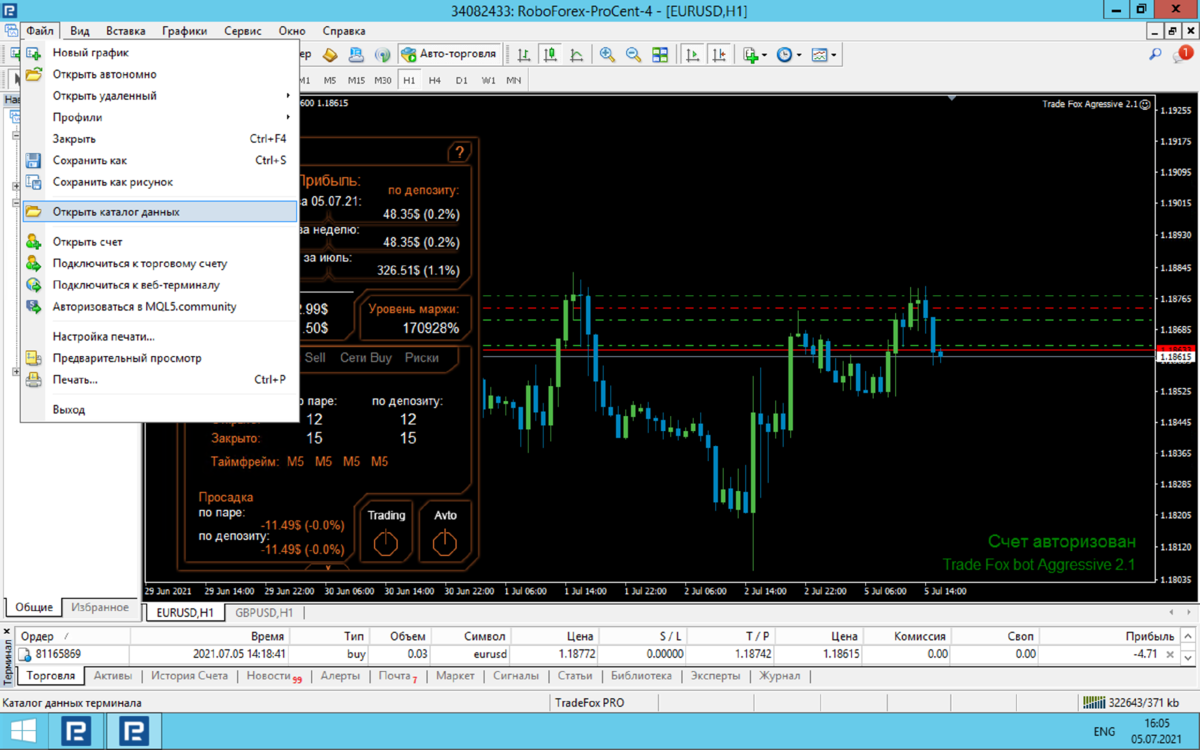Open the Вид menu
1200x750 pixels.
click(80, 31)
